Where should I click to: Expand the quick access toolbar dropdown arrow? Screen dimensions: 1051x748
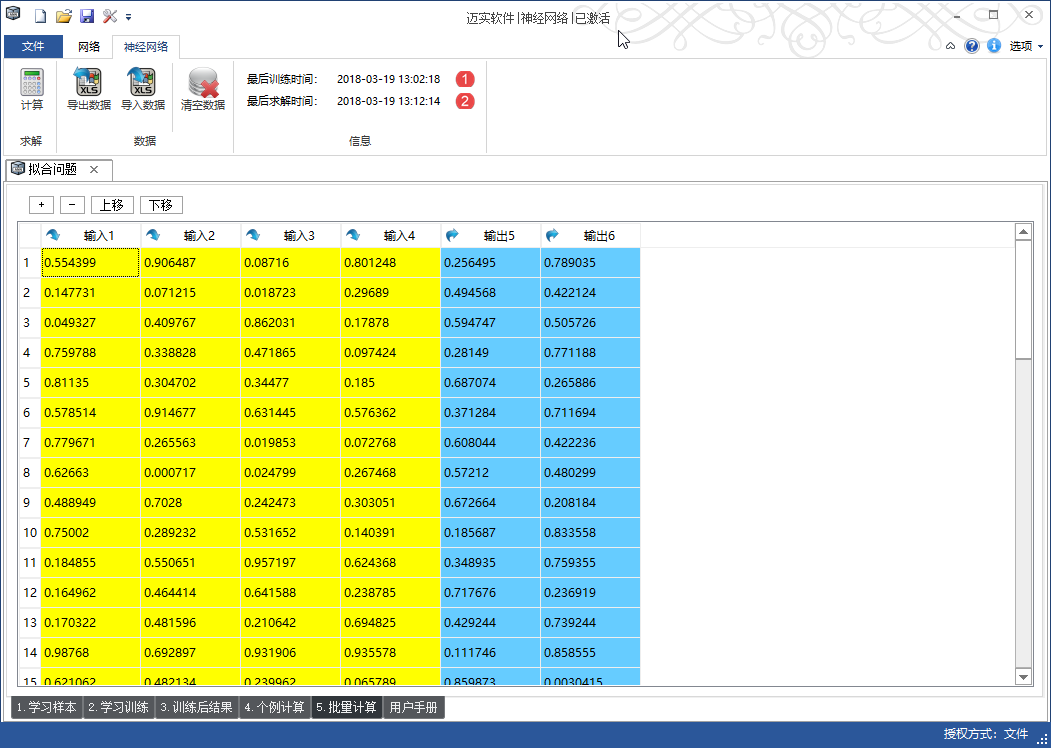click(x=129, y=17)
